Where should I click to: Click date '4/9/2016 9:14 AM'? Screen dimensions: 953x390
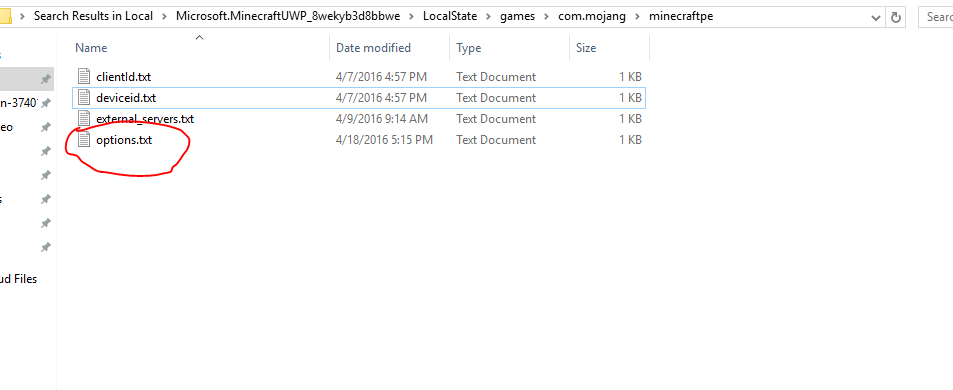382,118
